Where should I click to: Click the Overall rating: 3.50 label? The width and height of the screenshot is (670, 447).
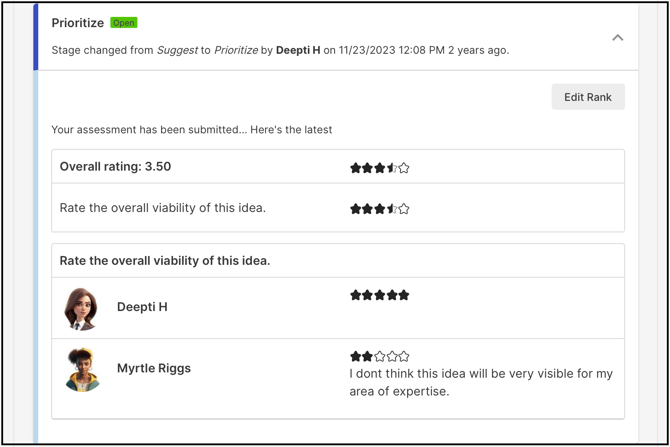115,167
